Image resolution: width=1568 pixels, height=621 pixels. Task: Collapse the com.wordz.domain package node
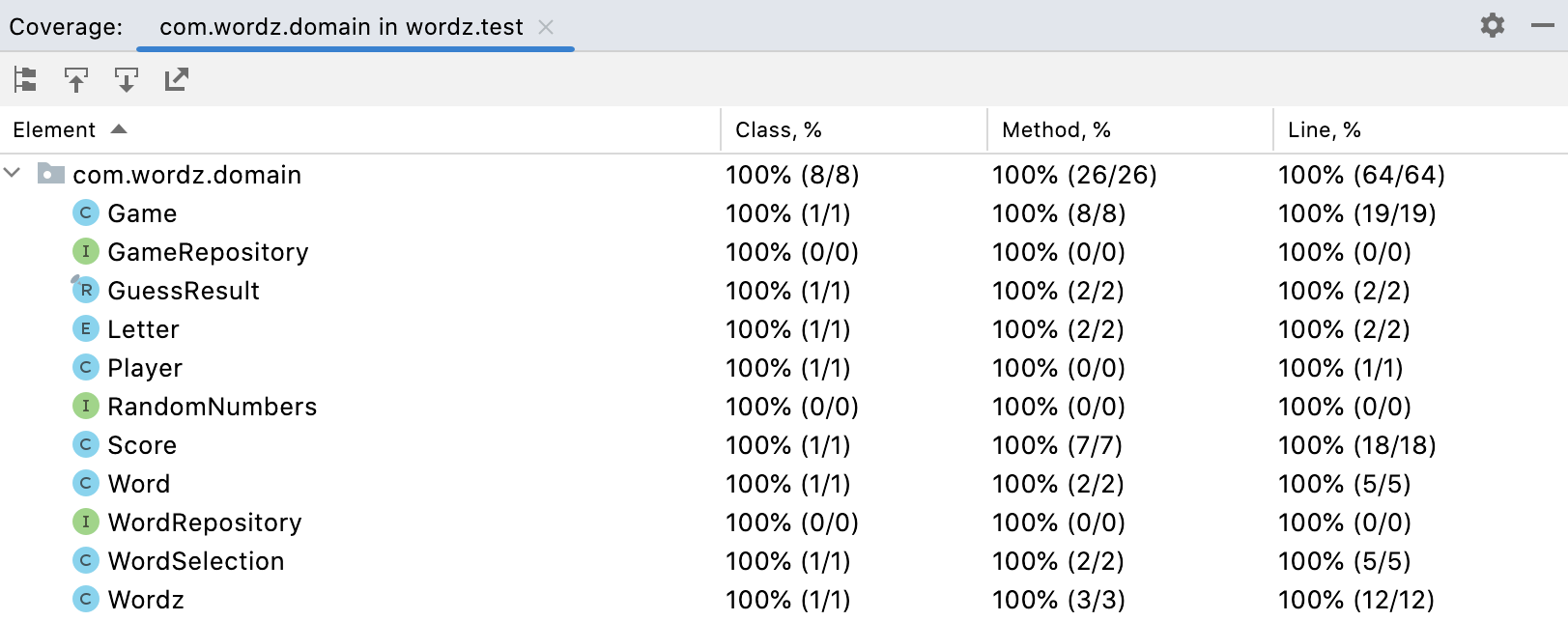(x=13, y=174)
